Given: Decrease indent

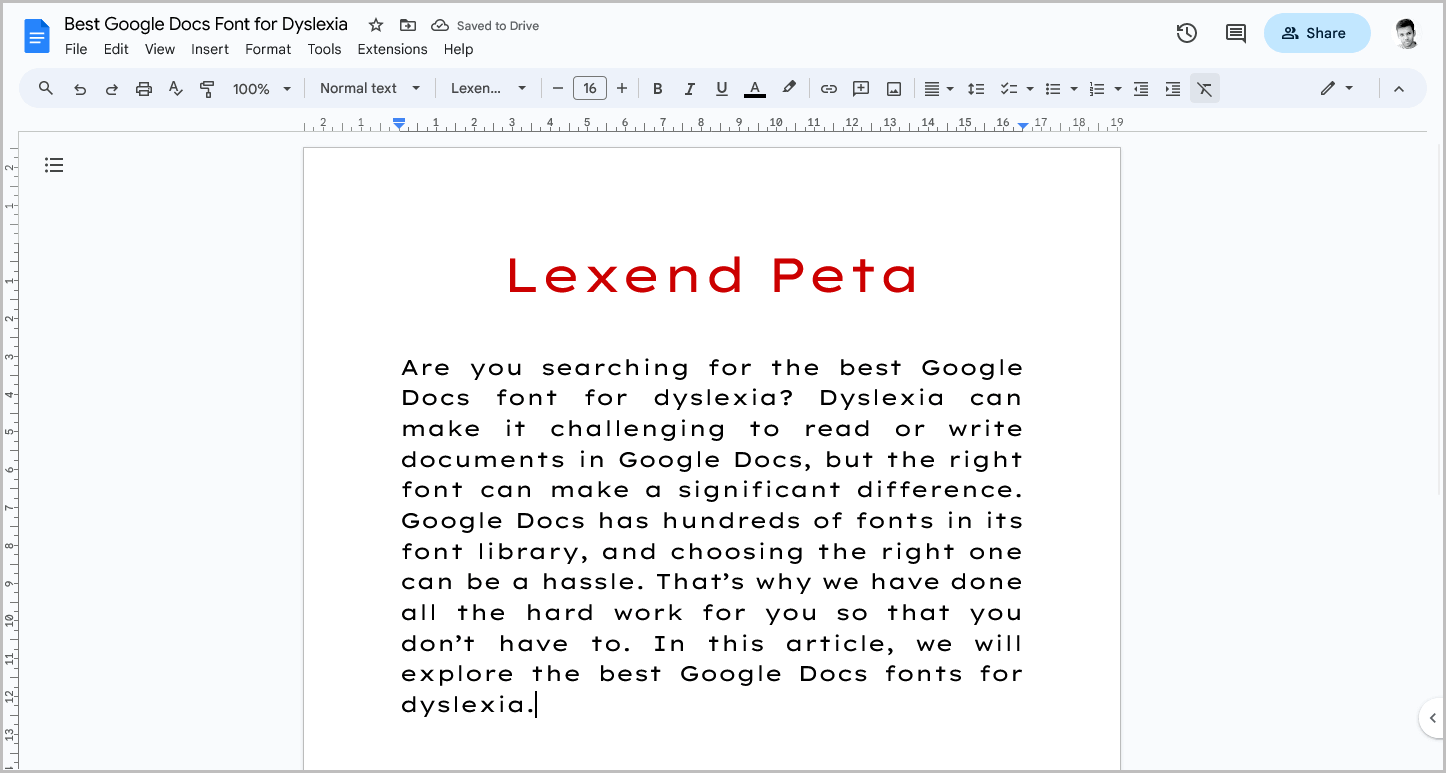Looking at the screenshot, I should [1141, 89].
